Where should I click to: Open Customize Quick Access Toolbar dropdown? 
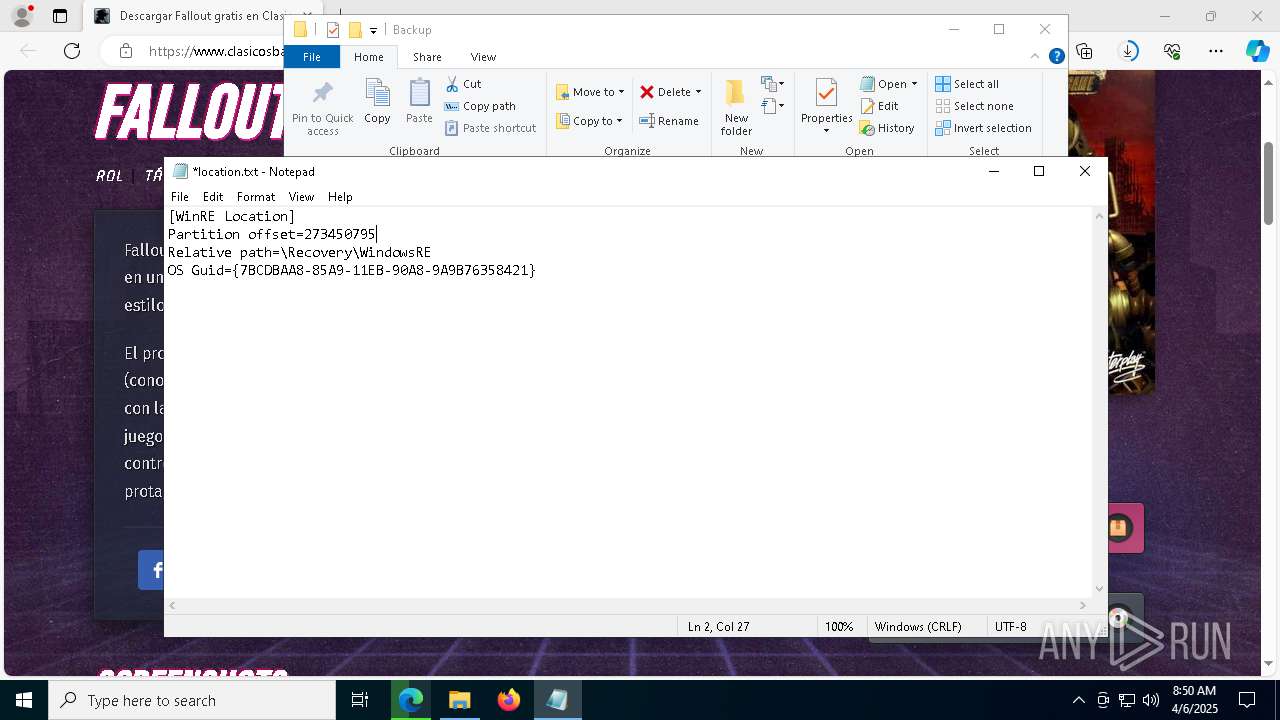373,30
